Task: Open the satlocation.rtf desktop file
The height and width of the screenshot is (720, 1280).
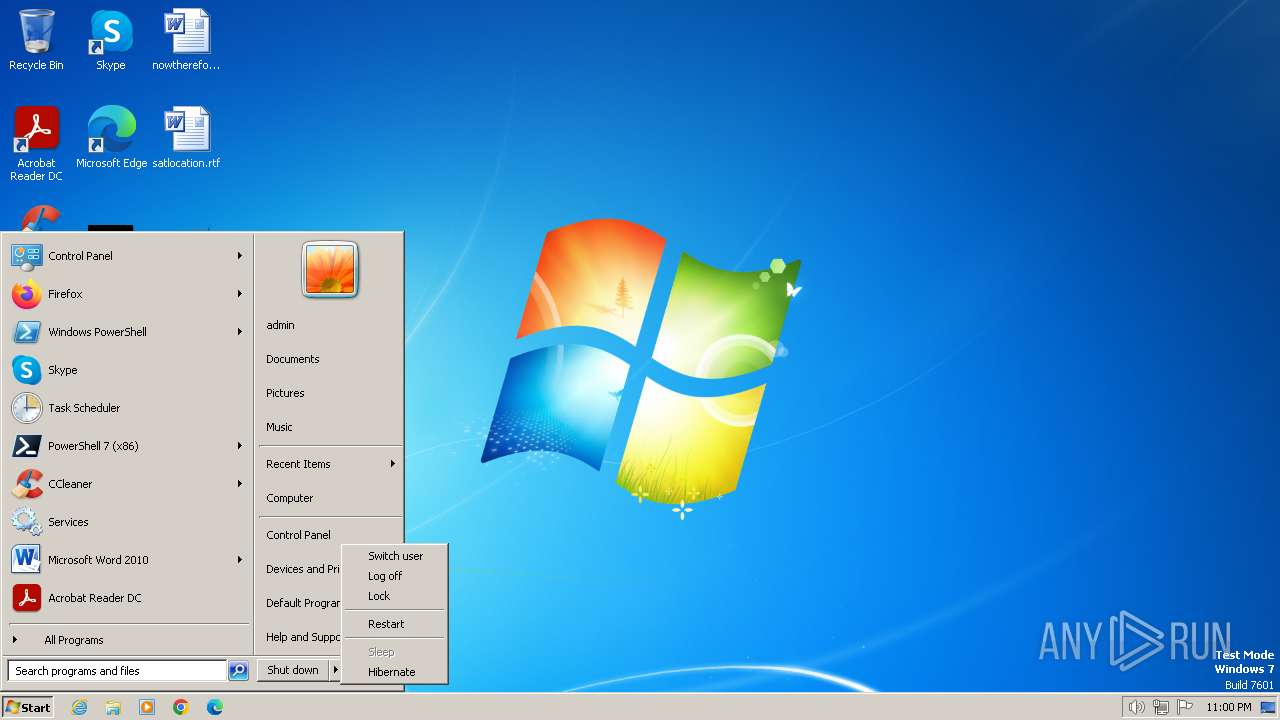Action: [x=186, y=137]
